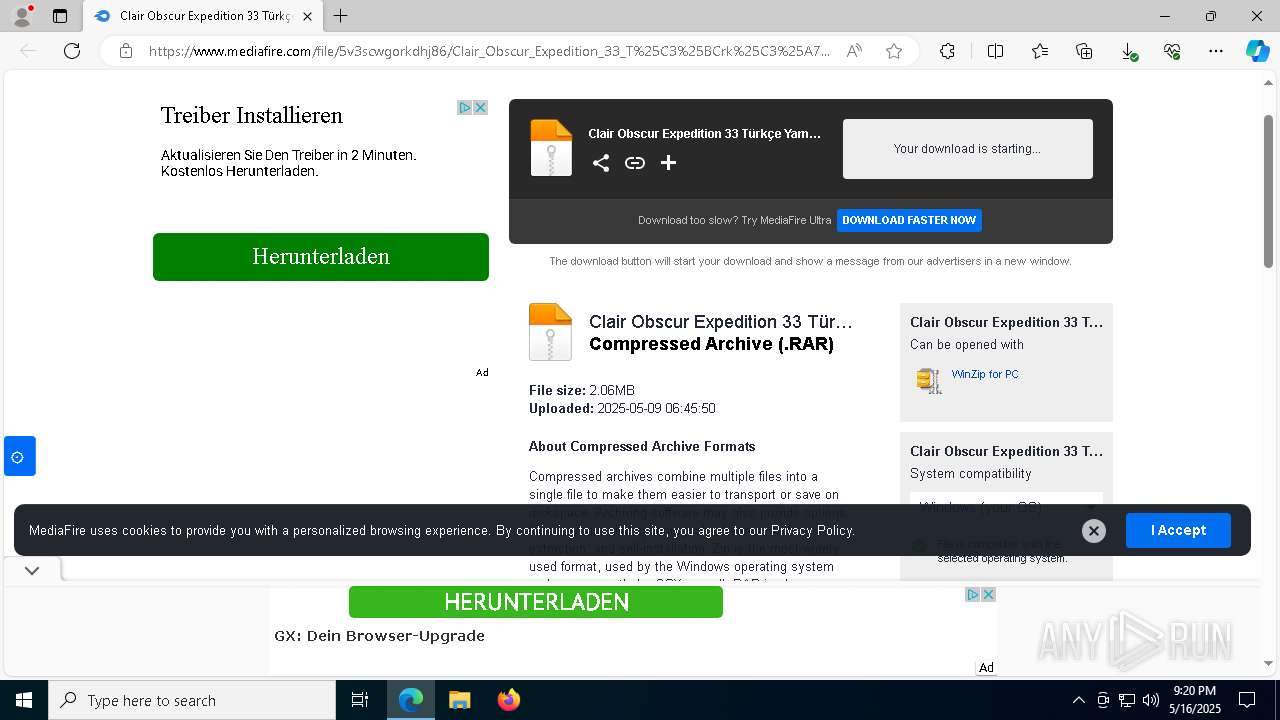Click the clock showing 9:20 PM
1280x720 pixels.
tap(1194, 691)
